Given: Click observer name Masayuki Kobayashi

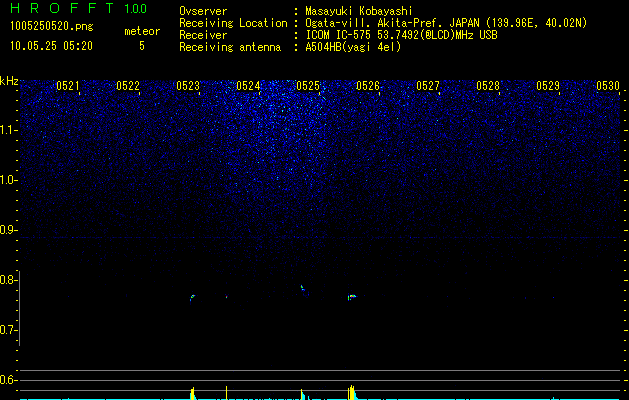Looking at the screenshot, I should (x=359, y=12).
